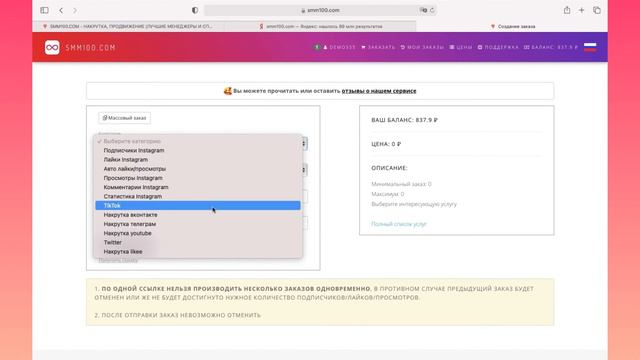
Task: Select Просмотры Instagram option
Action: pyautogui.click(x=198, y=178)
